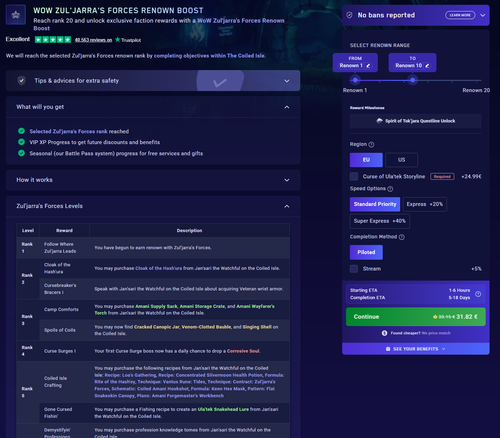Tick the Curse of Ula'tek Storyline checkbox
Image resolution: width=500 pixels, height=438 pixels.
[x=354, y=176]
